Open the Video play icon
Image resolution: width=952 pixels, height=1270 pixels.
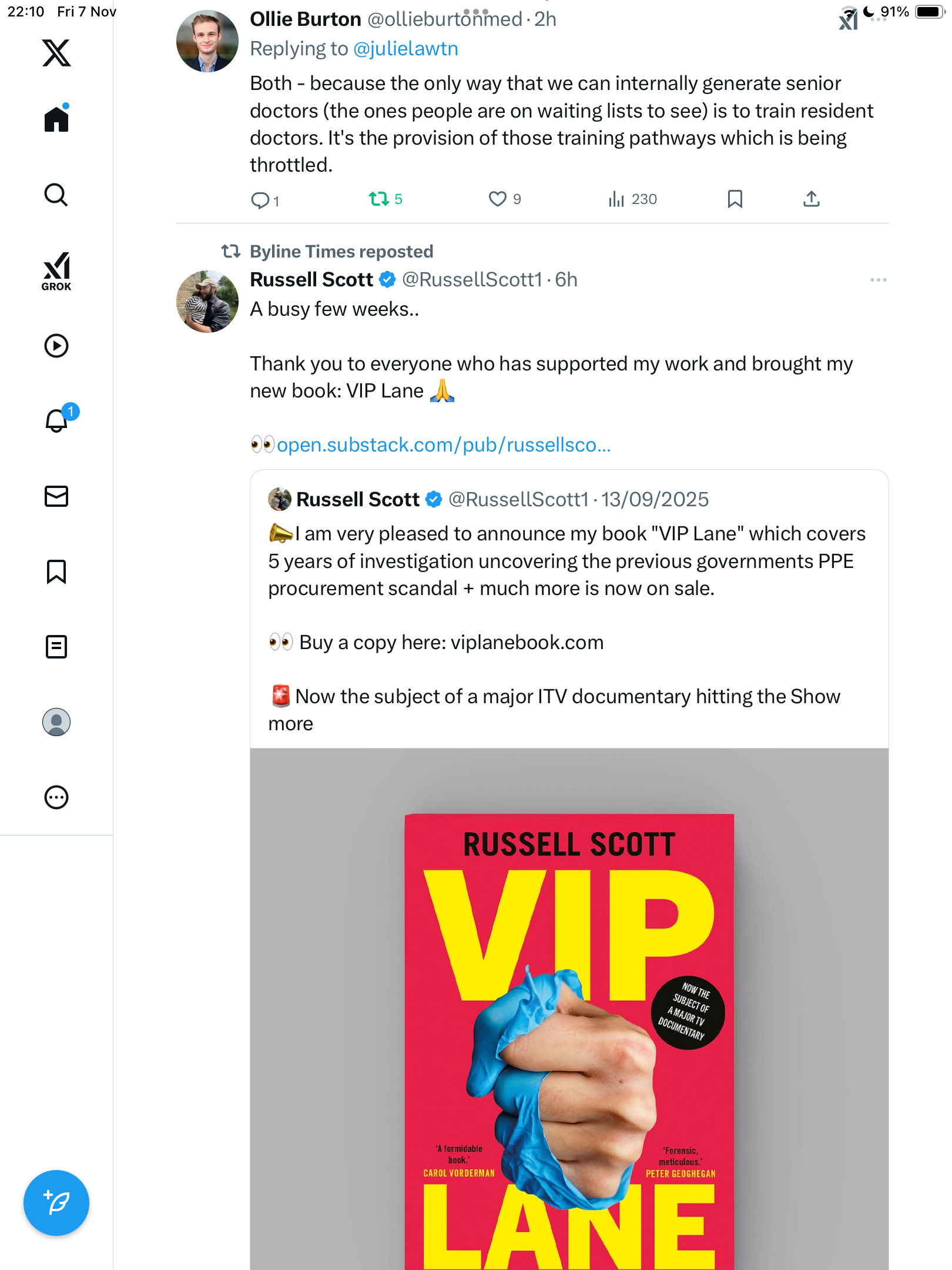coord(56,346)
